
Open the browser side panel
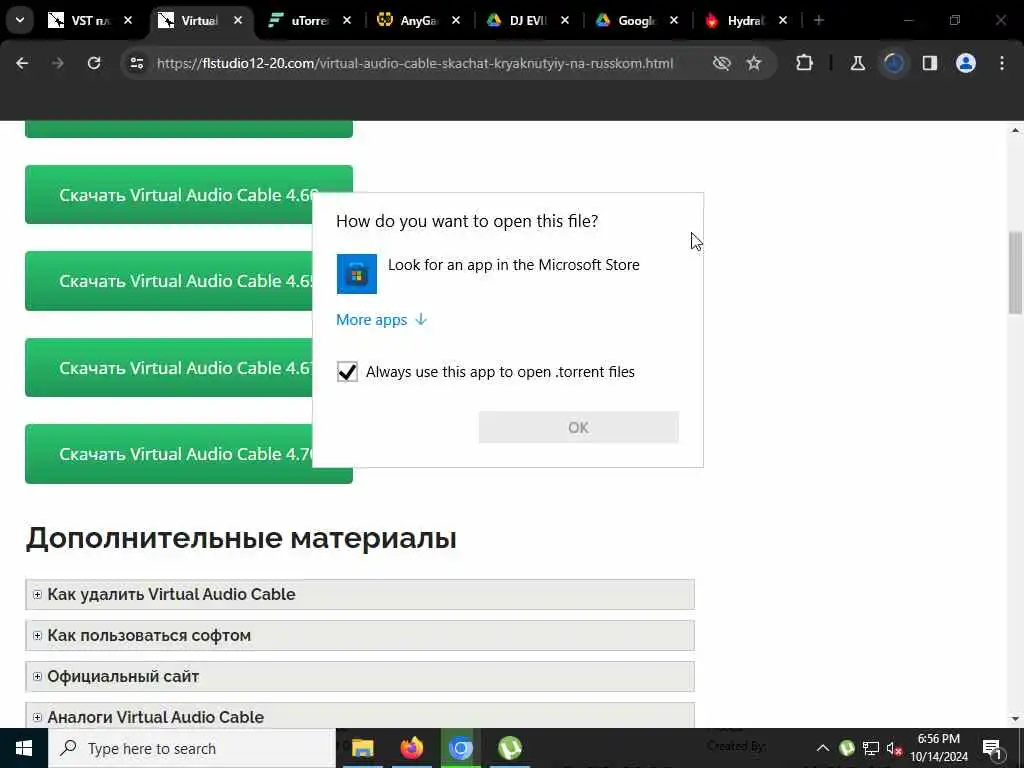(x=930, y=63)
